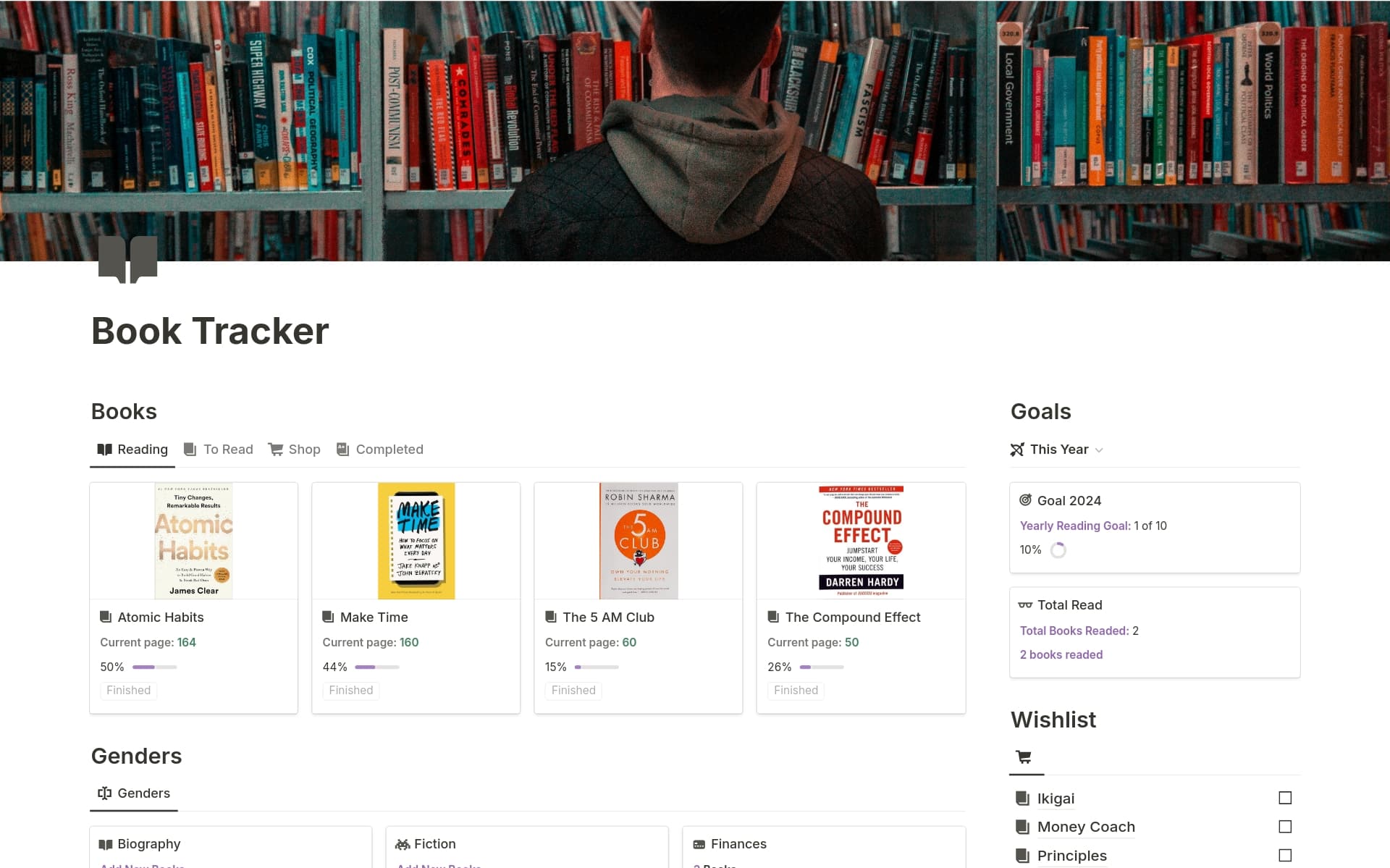Open the Atomic Habits book cover
Image resolution: width=1390 pixels, height=868 pixels.
tap(193, 540)
